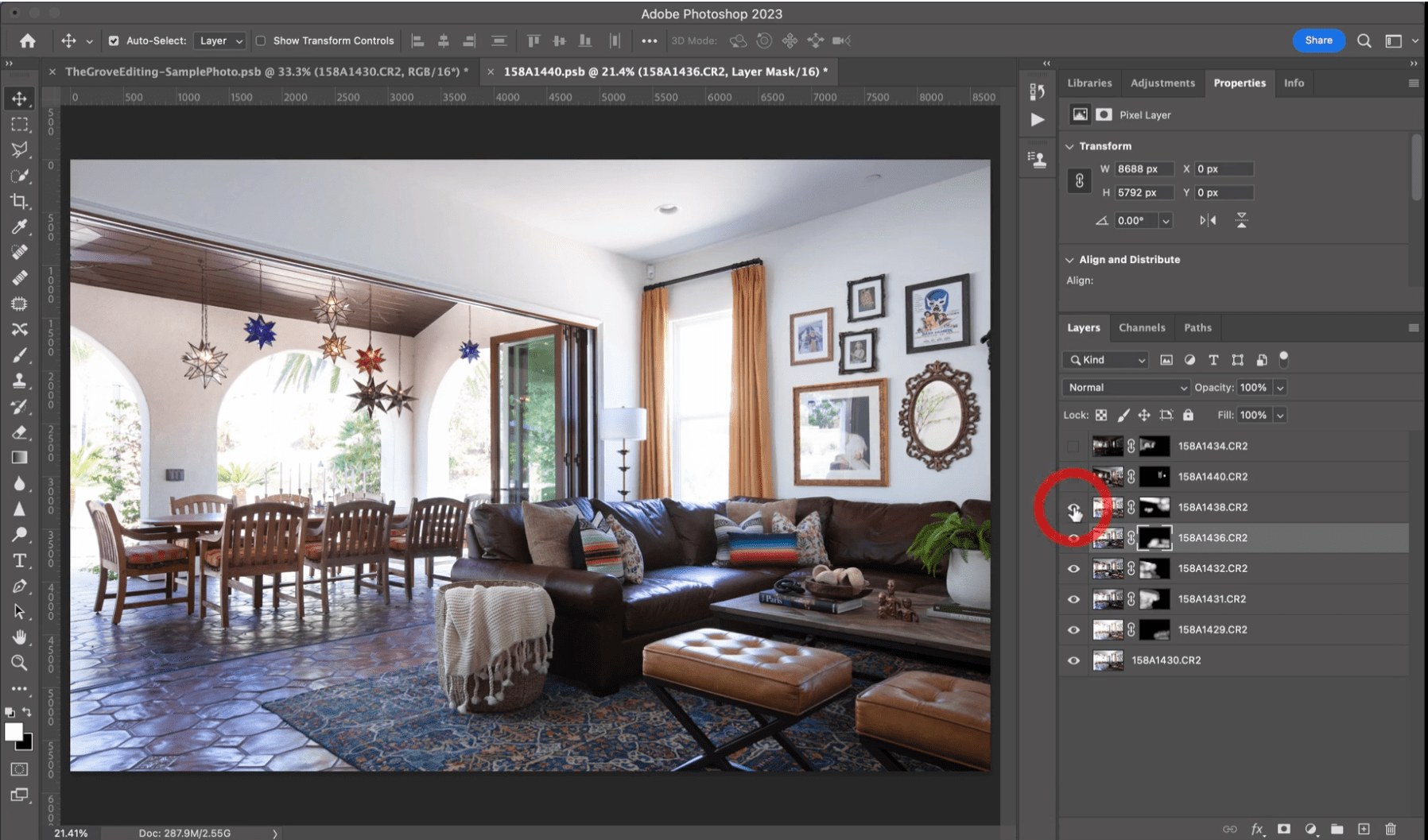Open the Auto-Select Layer dropdown
This screenshot has height=840, width=1428.
pos(220,41)
